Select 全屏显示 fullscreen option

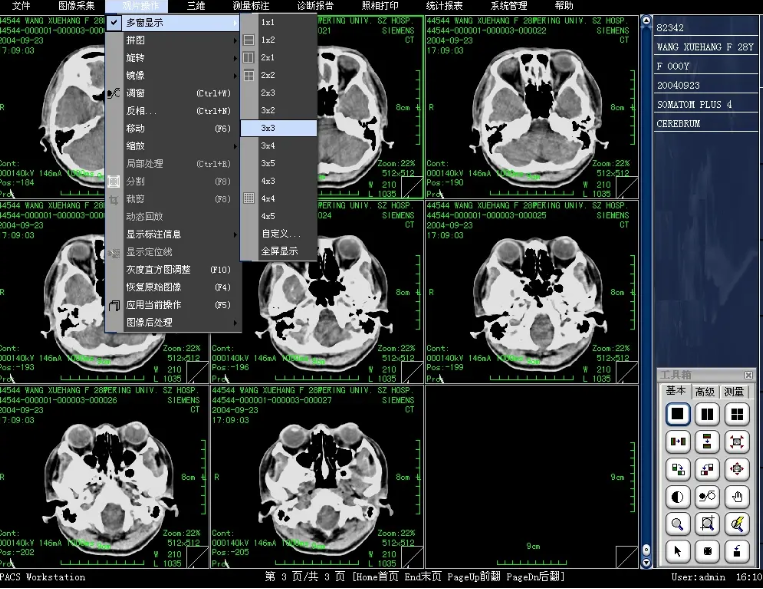pyautogui.click(x=279, y=252)
